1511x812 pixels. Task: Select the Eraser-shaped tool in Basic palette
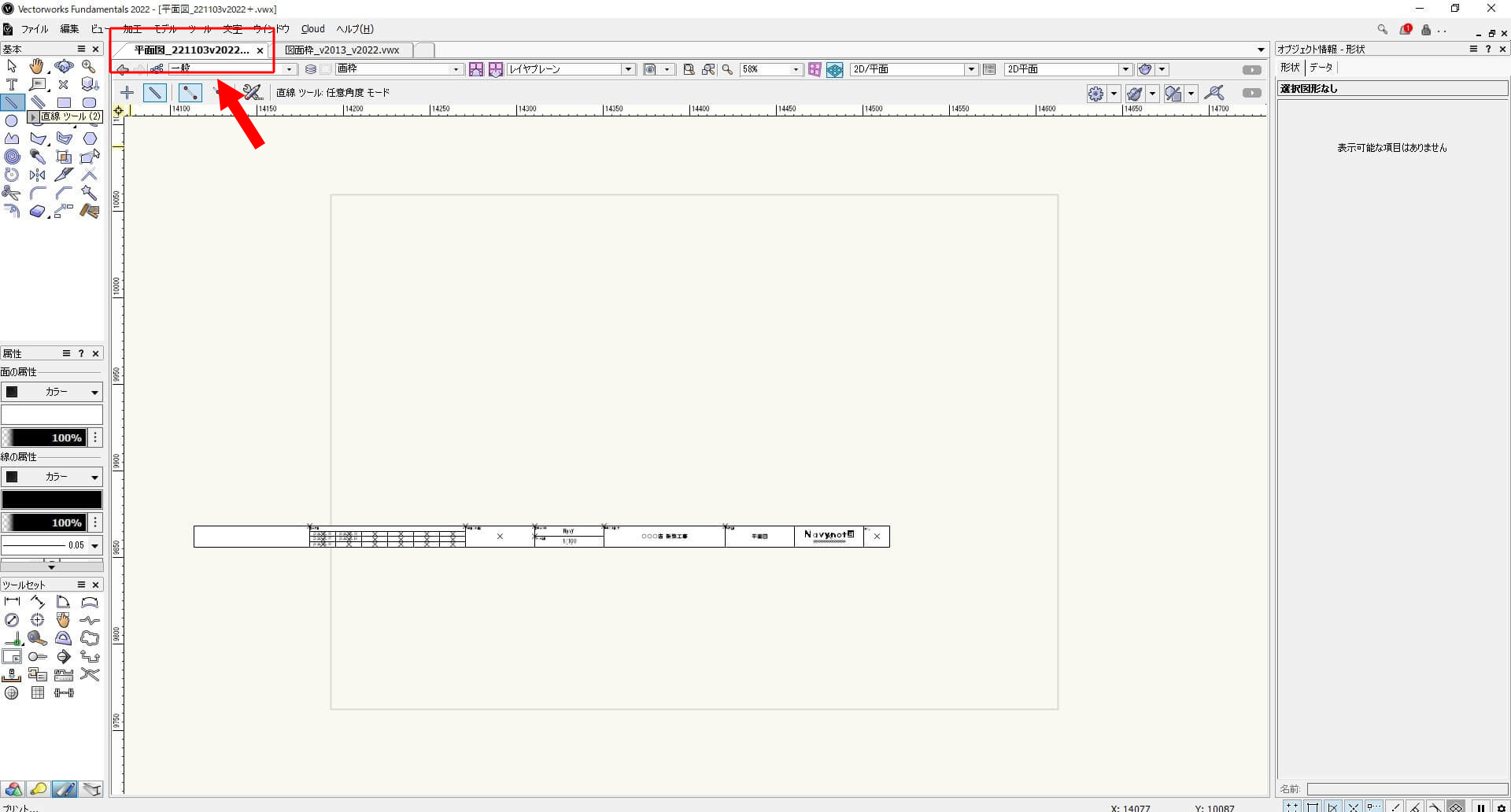click(37, 211)
